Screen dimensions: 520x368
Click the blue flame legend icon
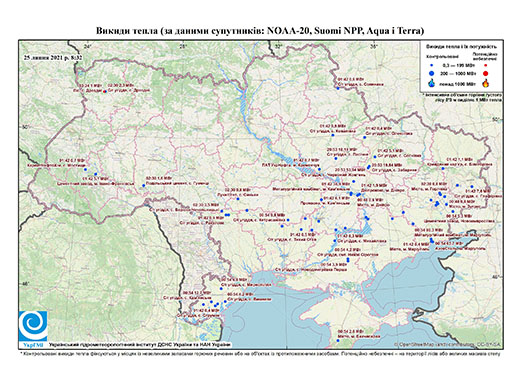(432, 83)
